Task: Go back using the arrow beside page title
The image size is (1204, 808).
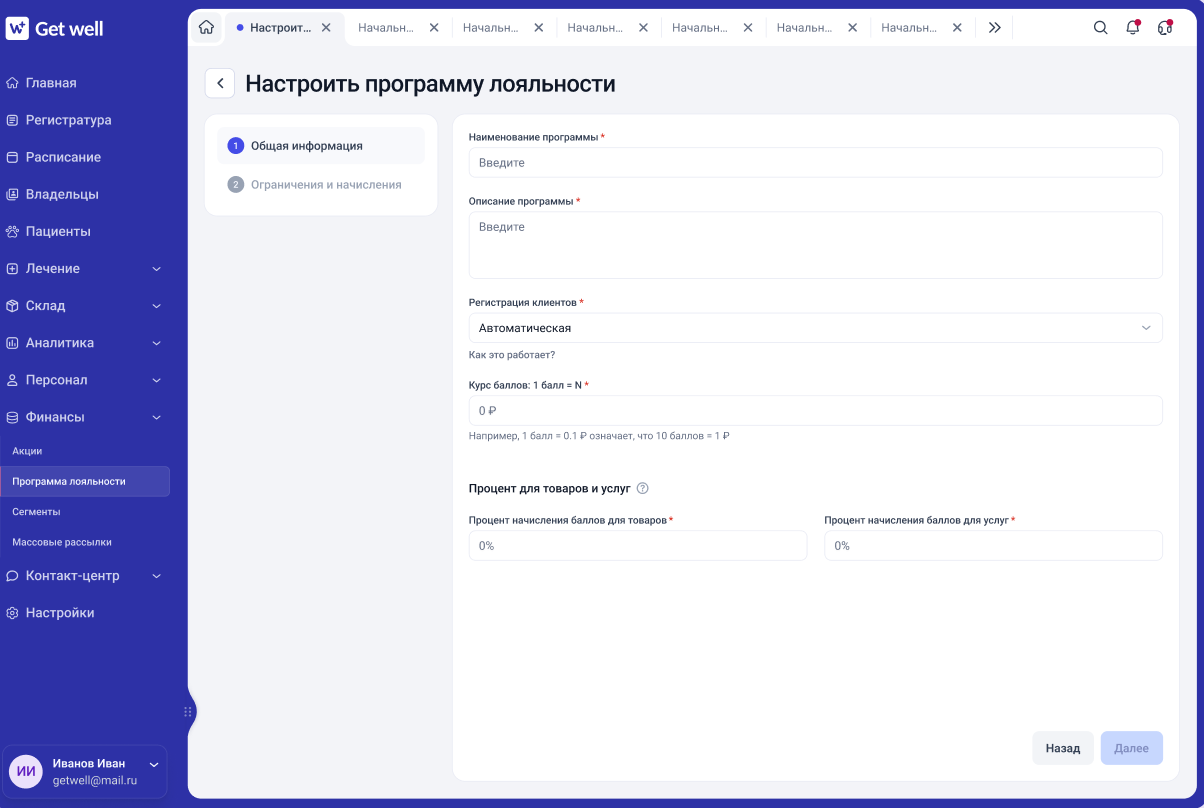Action: pos(220,84)
